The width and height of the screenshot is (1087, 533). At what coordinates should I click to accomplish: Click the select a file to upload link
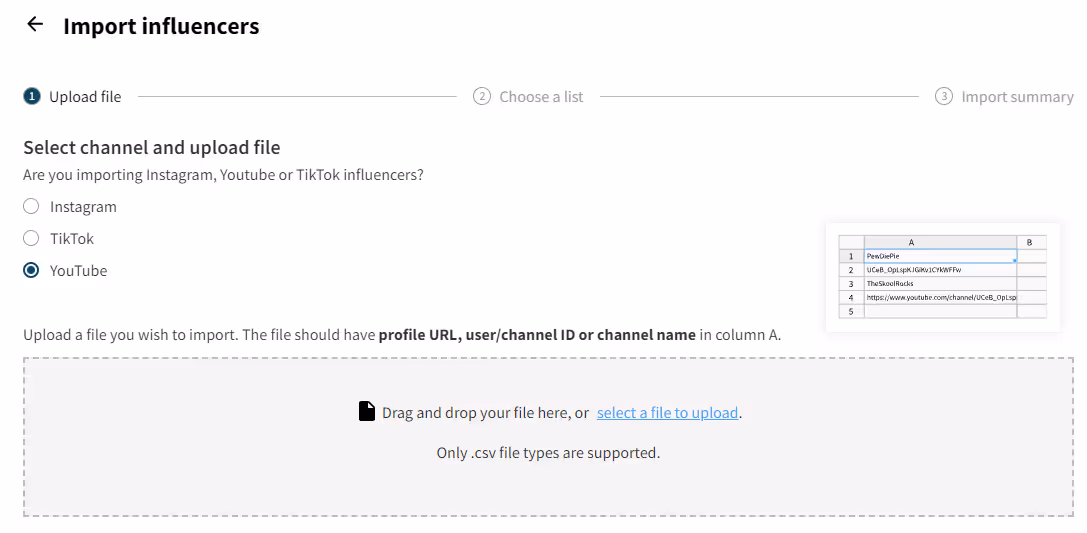(667, 413)
